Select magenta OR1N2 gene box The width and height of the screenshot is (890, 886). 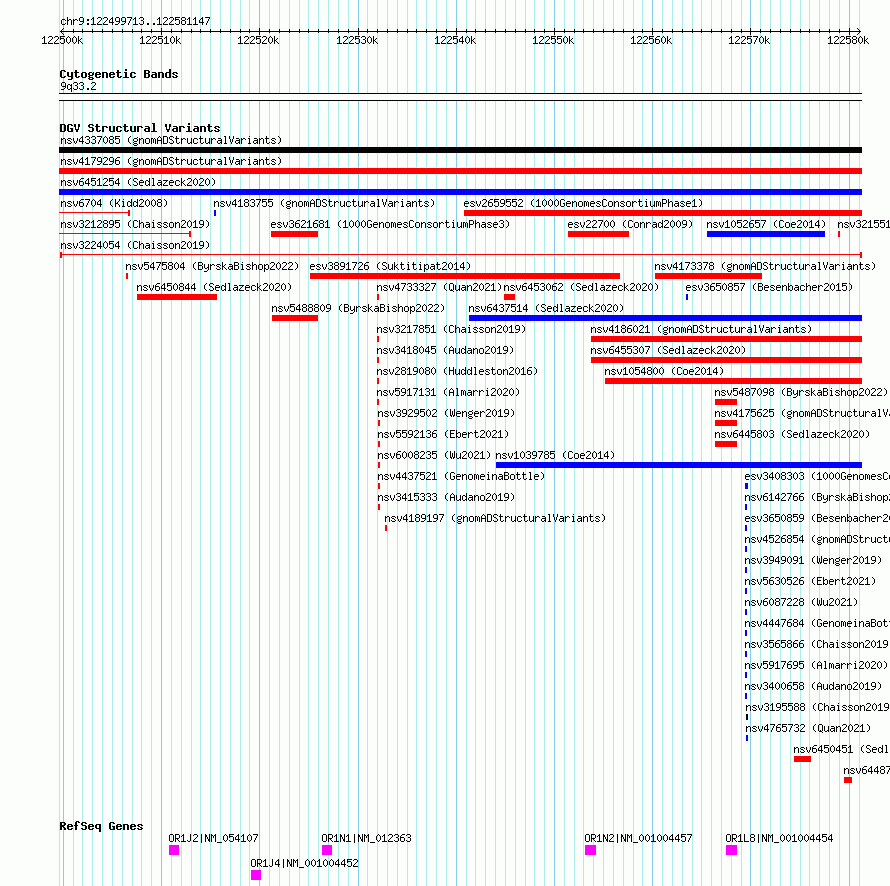click(590, 850)
